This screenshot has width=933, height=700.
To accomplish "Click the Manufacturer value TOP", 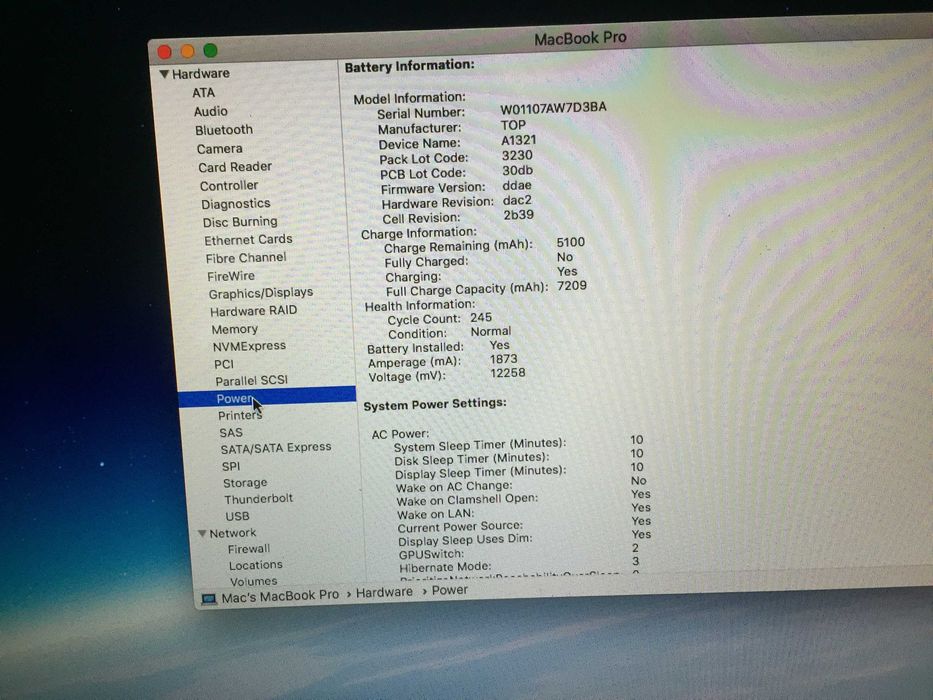I will (x=513, y=126).
